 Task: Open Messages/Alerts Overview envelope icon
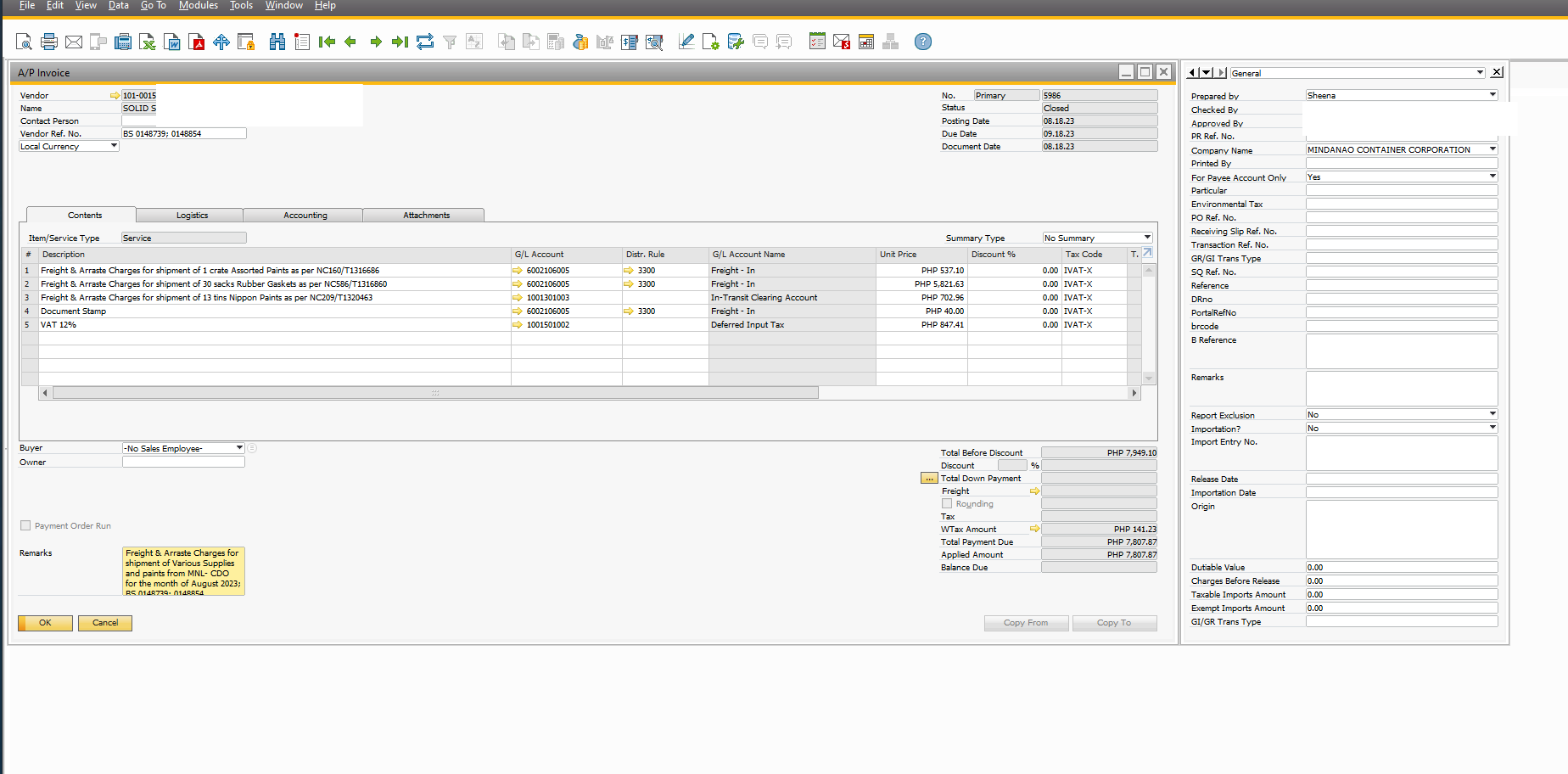coord(842,42)
